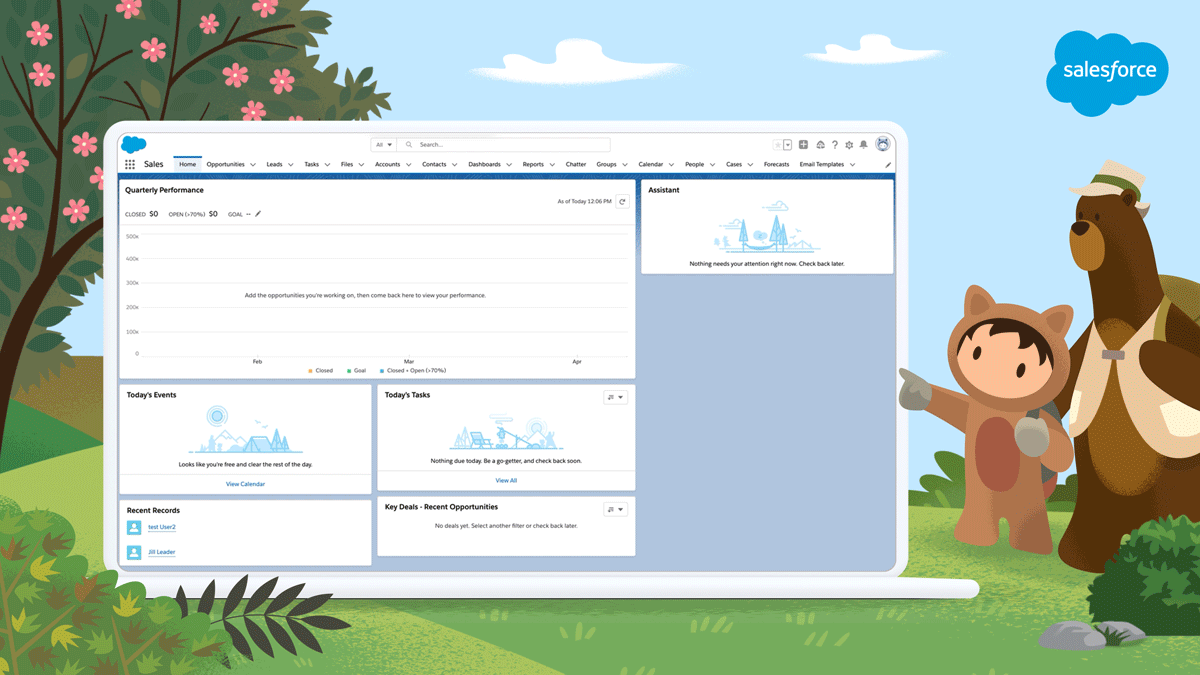Click the green Goal legend swatch
Viewport: 1200px width, 675px height.
click(x=349, y=371)
